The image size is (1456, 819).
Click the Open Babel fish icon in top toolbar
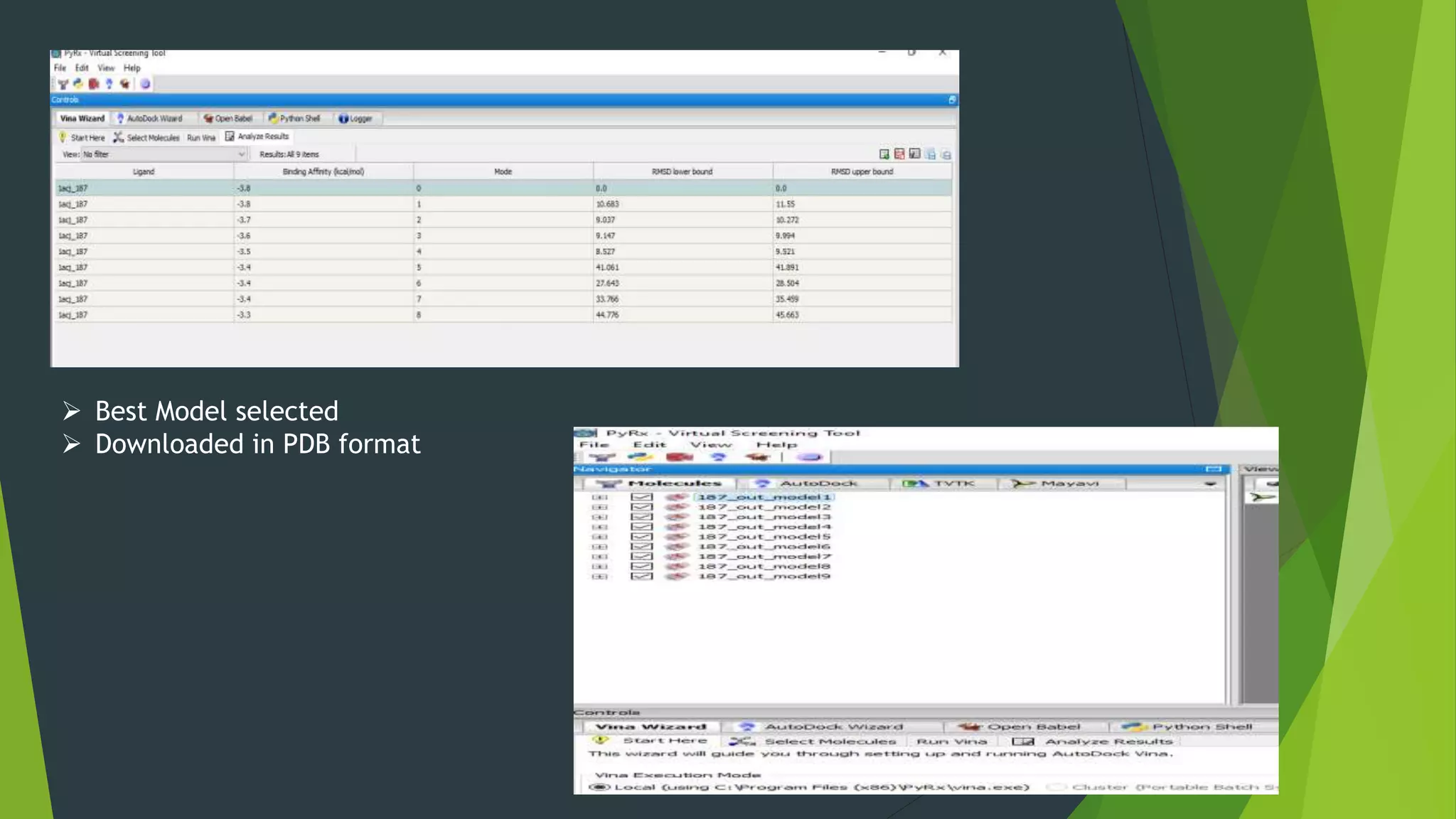125,84
